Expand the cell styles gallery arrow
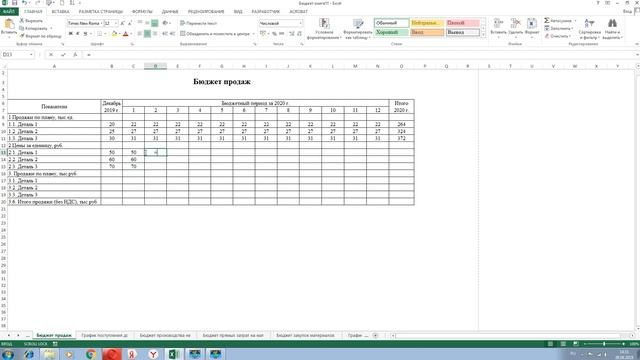640x360 pixels. pyautogui.click(x=483, y=35)
